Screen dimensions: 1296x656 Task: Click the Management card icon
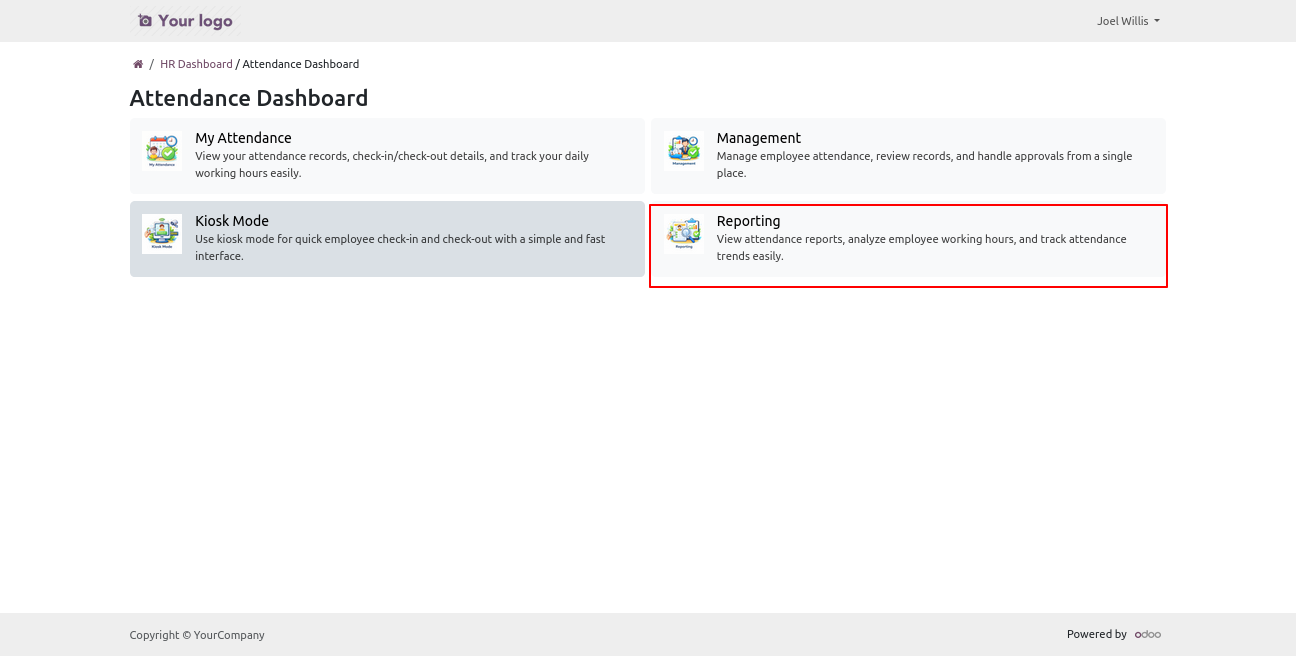coord(683,151)
